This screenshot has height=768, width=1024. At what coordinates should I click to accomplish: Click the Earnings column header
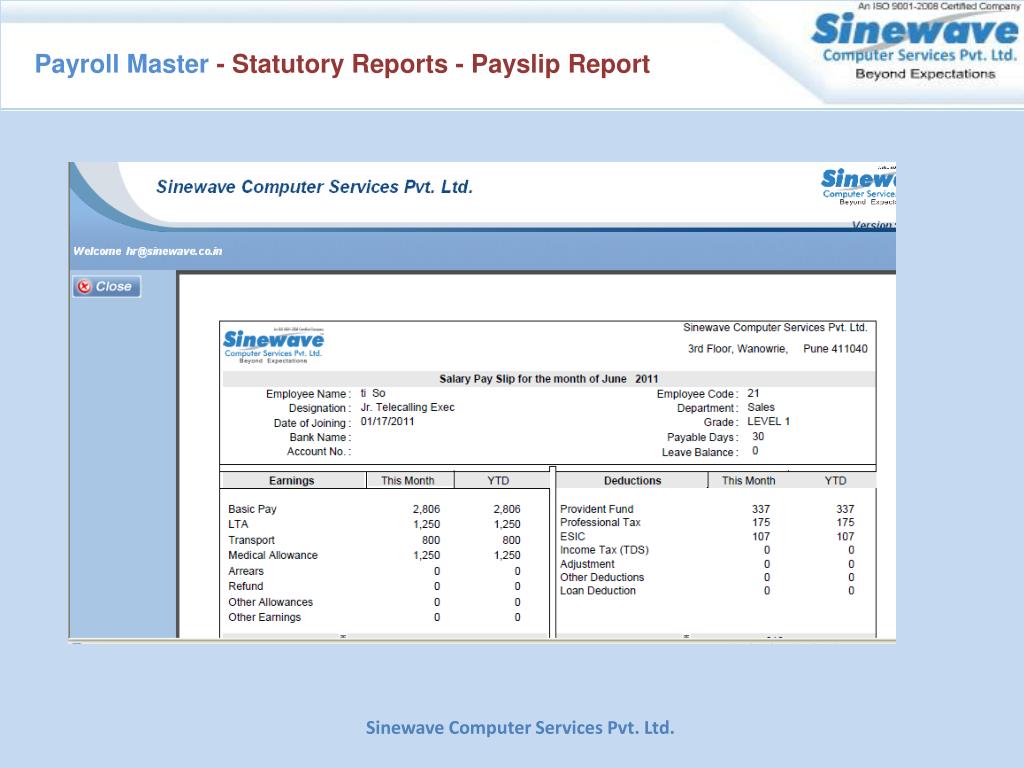coord(291,481)
